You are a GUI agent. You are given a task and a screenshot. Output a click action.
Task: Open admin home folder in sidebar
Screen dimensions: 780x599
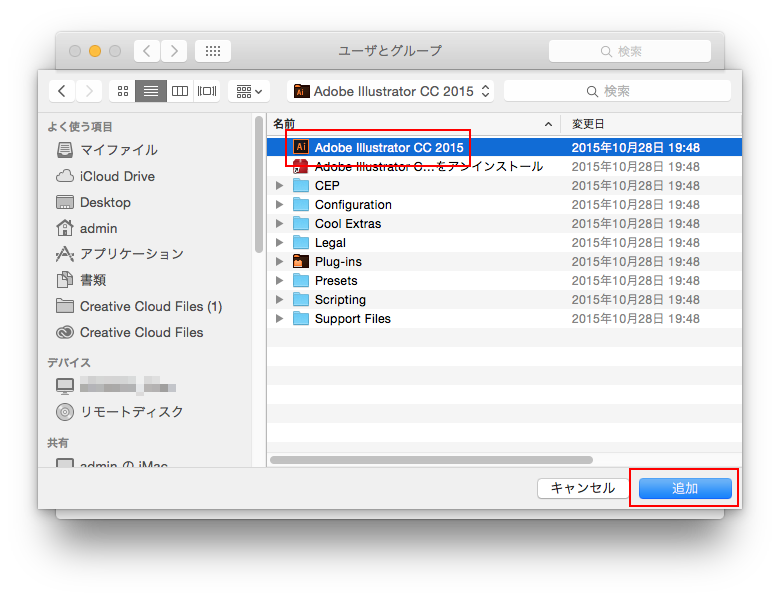[87, 228]
